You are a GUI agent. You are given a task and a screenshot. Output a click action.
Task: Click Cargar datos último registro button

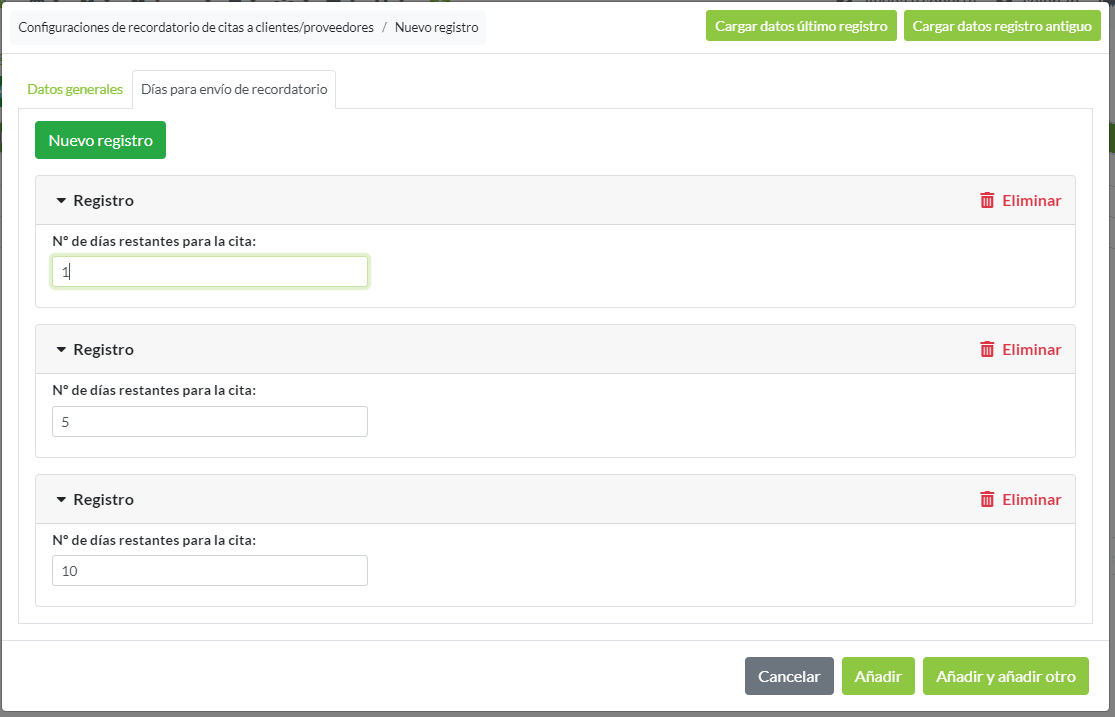pyautogui.click(x=801, y=26)
